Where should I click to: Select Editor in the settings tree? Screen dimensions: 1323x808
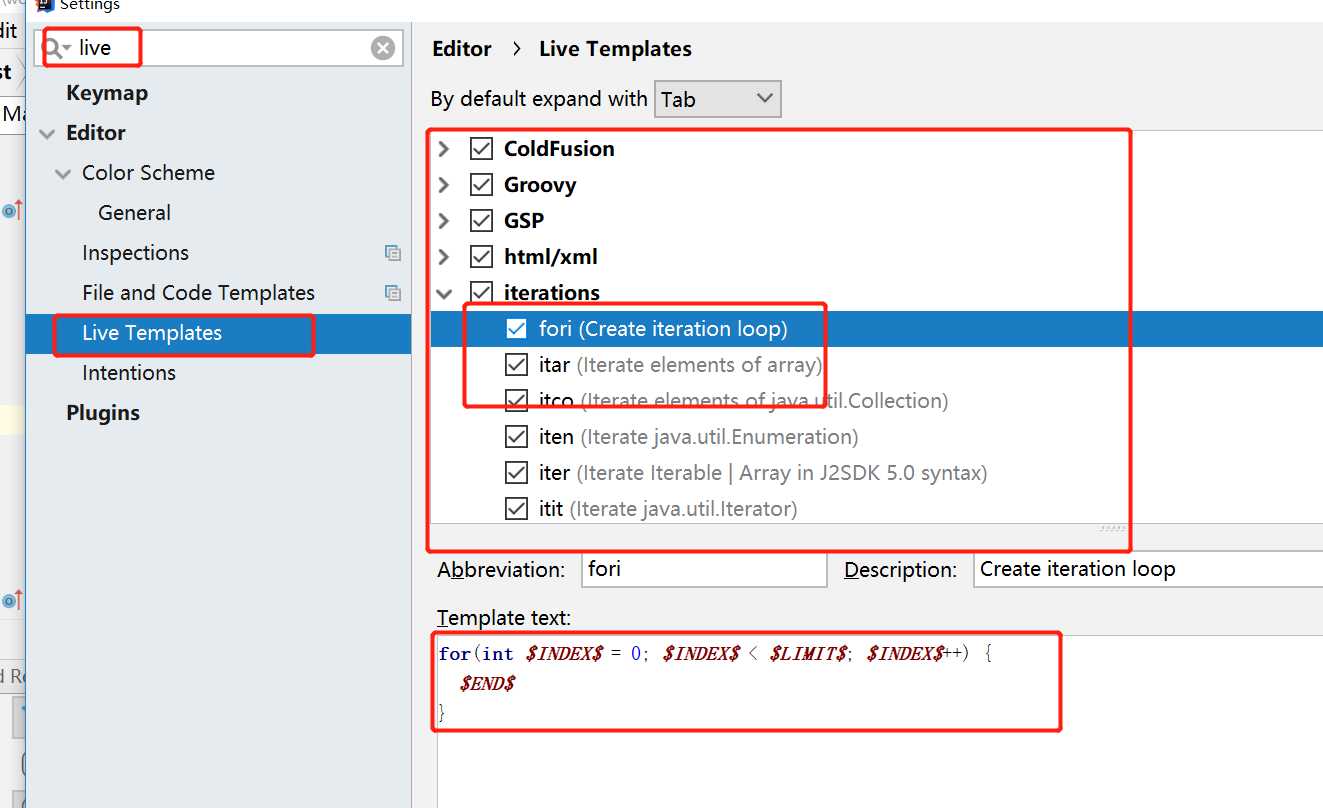click(x=96, y=133)
